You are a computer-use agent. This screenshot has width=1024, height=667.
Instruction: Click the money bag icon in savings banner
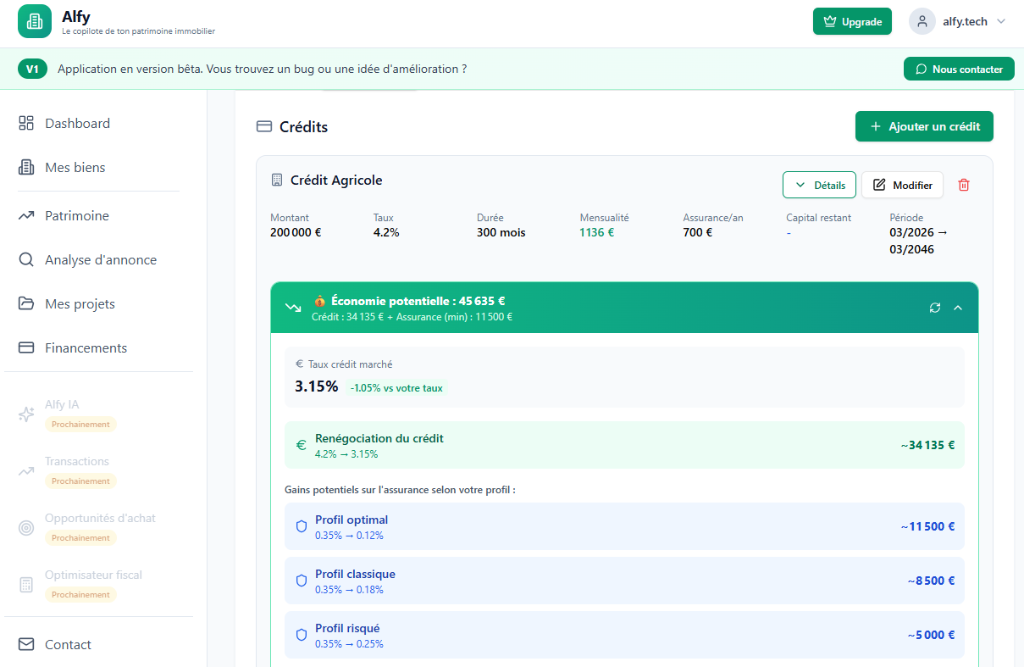[319, 301]
